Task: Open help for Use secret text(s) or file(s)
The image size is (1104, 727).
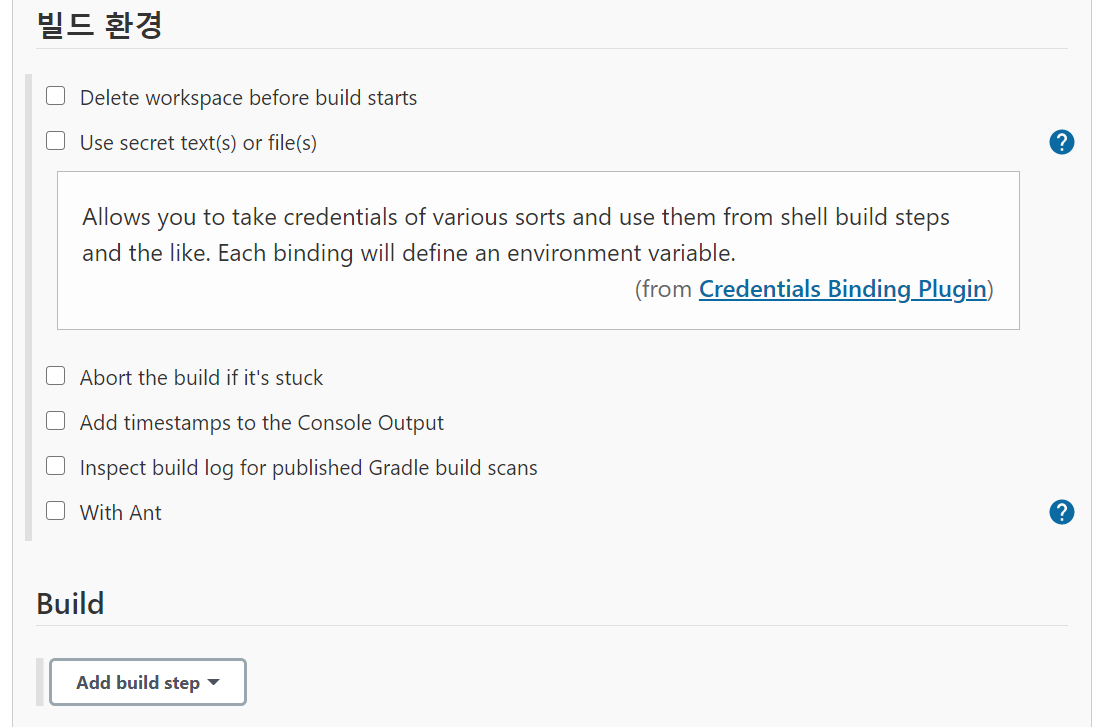Action: pos(1061,142)
